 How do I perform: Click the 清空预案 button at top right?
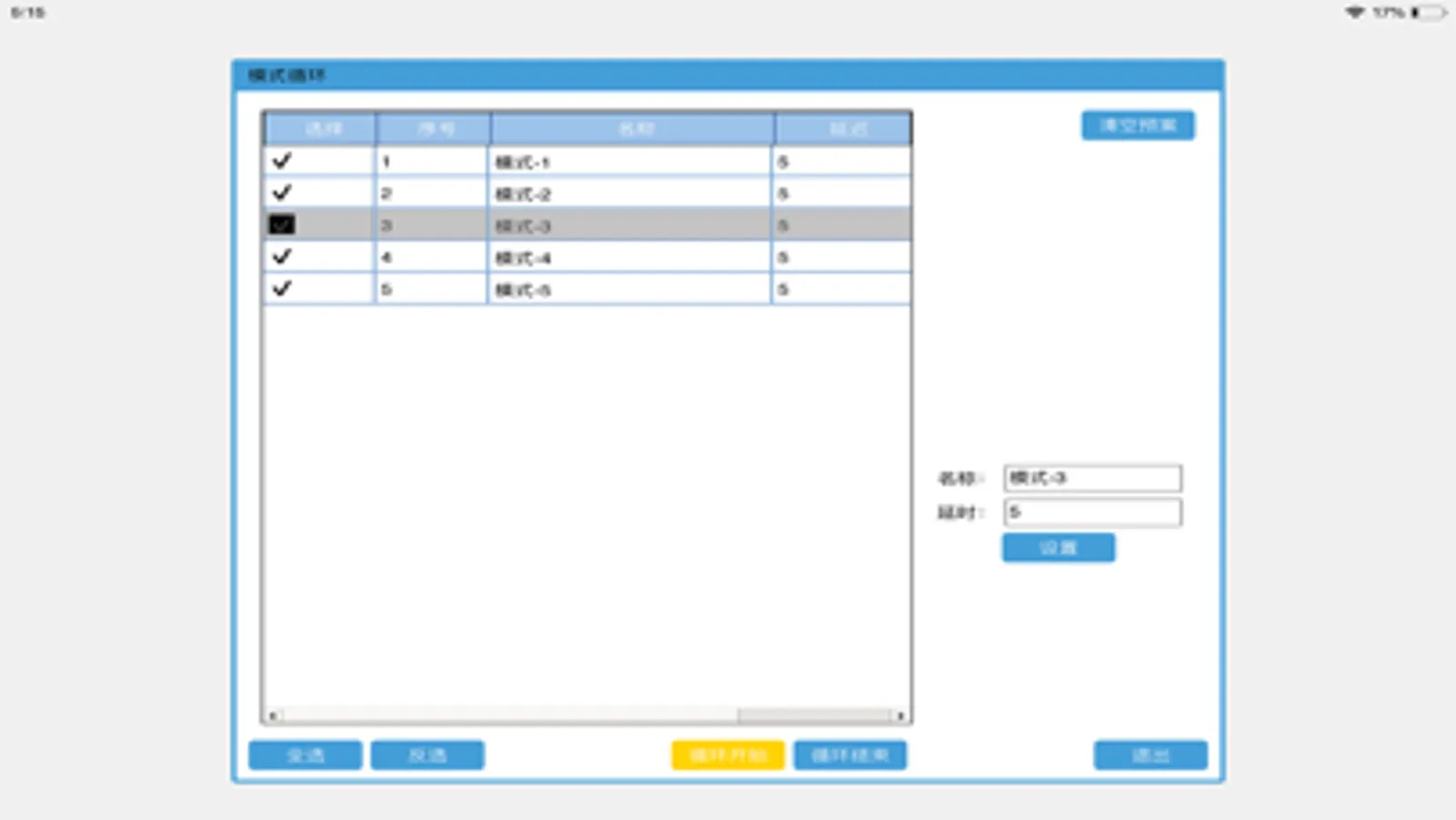coord(1138,126)
